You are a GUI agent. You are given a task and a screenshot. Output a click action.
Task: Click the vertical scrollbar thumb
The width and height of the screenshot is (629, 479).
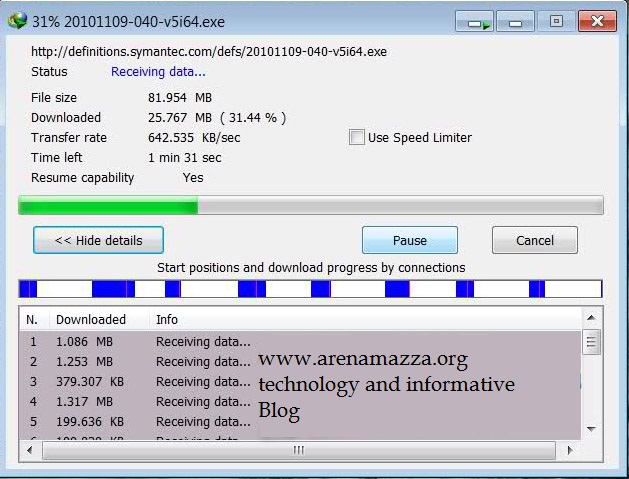coord(591,342)
